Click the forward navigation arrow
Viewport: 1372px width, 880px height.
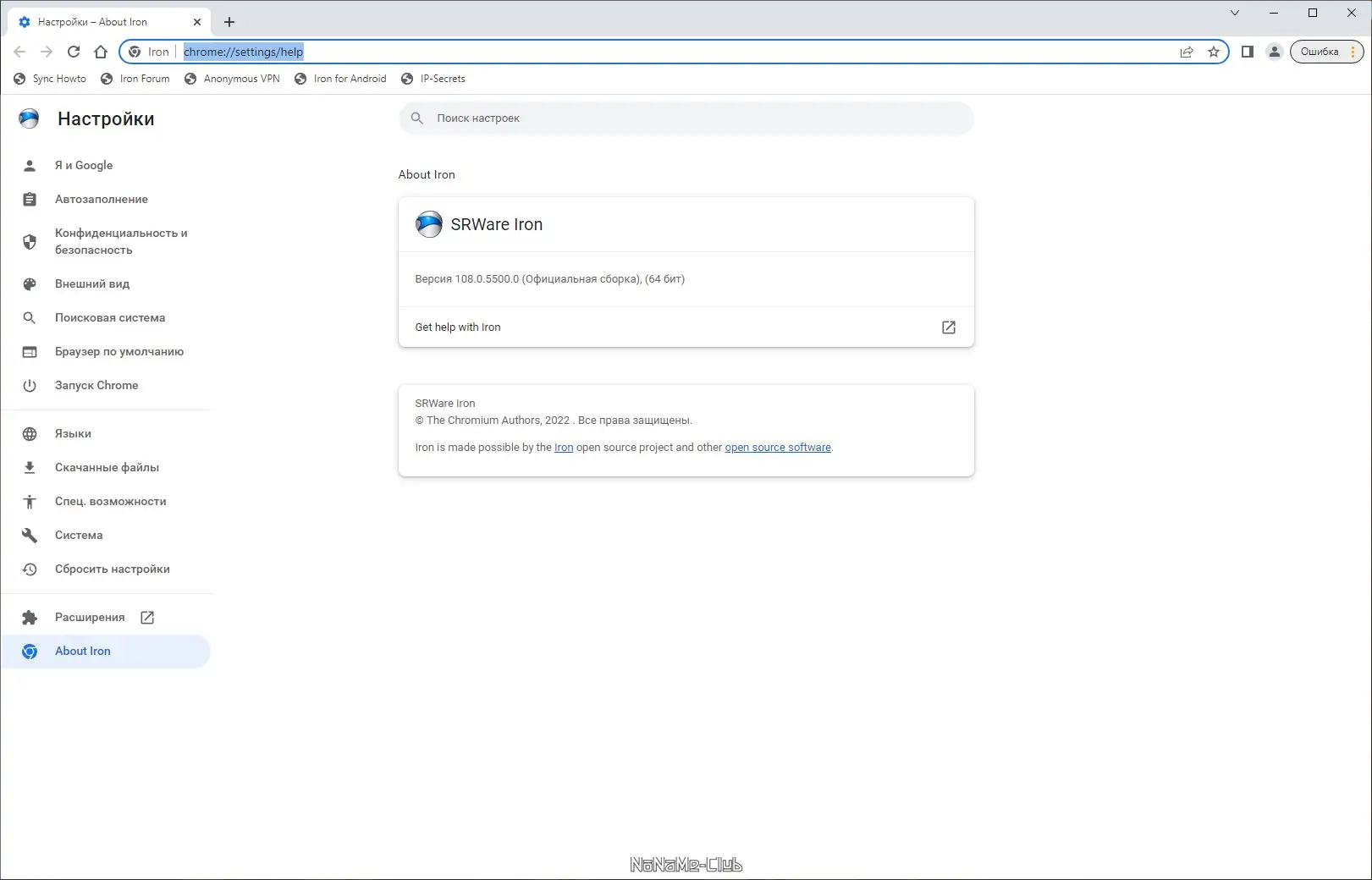tap(47, 52)
